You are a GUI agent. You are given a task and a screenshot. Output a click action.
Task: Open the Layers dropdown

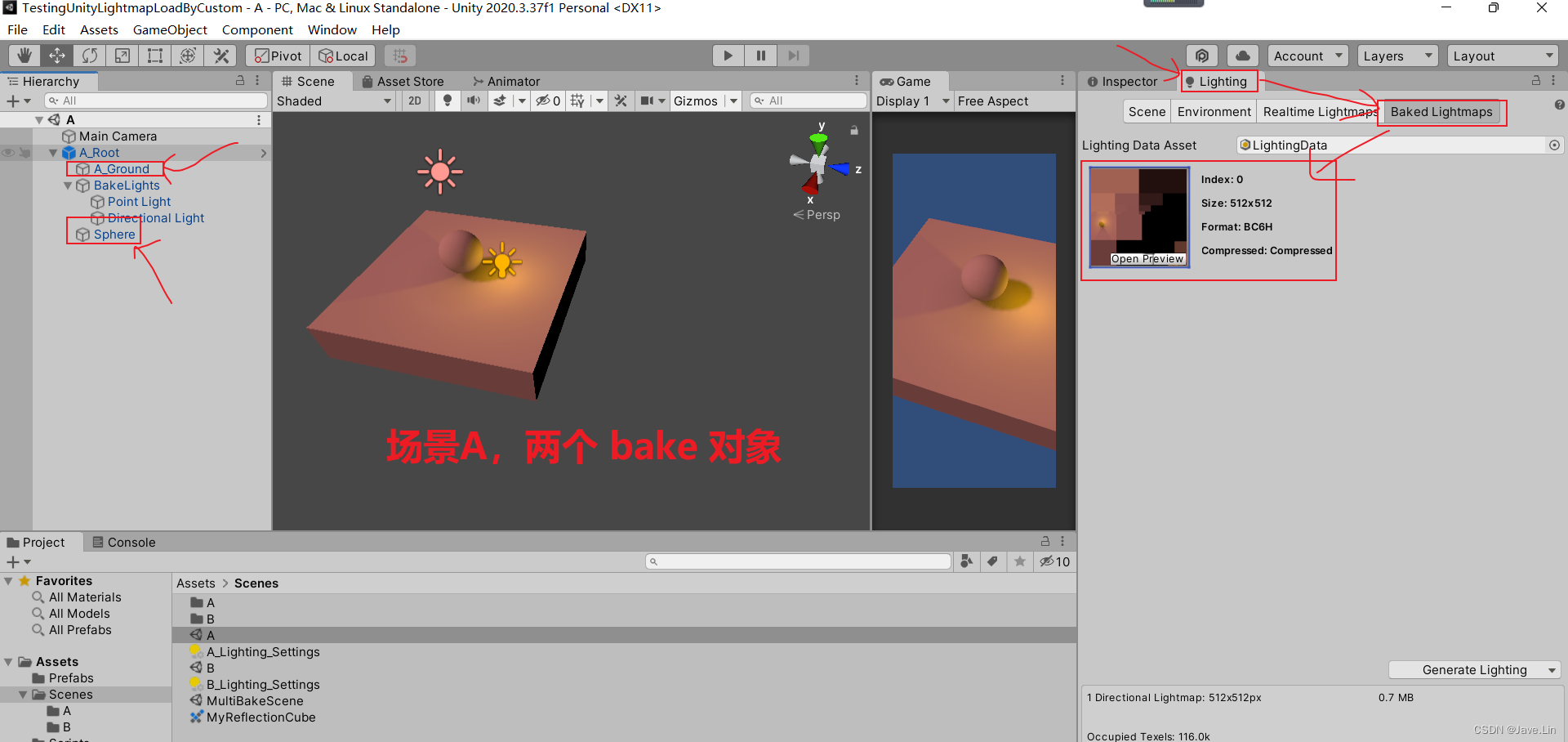pos(1396,55)
